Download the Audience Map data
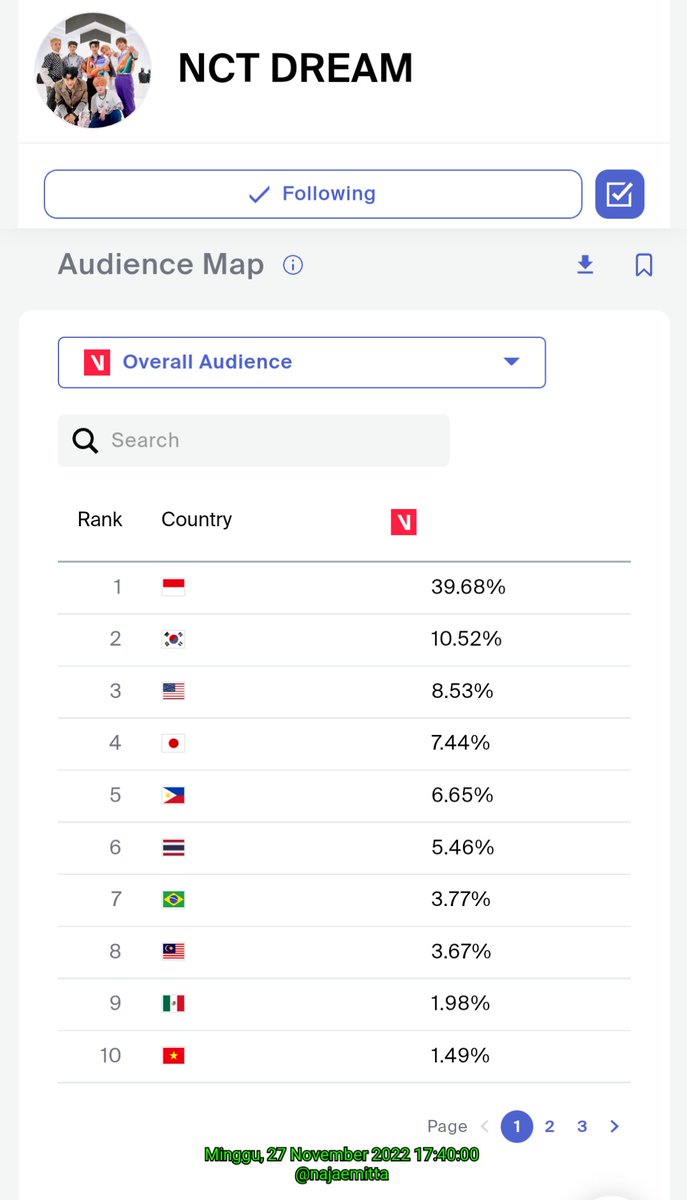This screenshot has height=1200, width=687. pyautogui.click(x=586, y=265)
